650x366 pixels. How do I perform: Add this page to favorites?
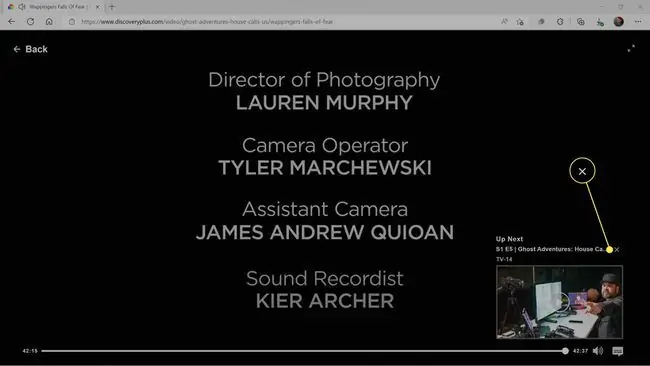tap(520, 22)
